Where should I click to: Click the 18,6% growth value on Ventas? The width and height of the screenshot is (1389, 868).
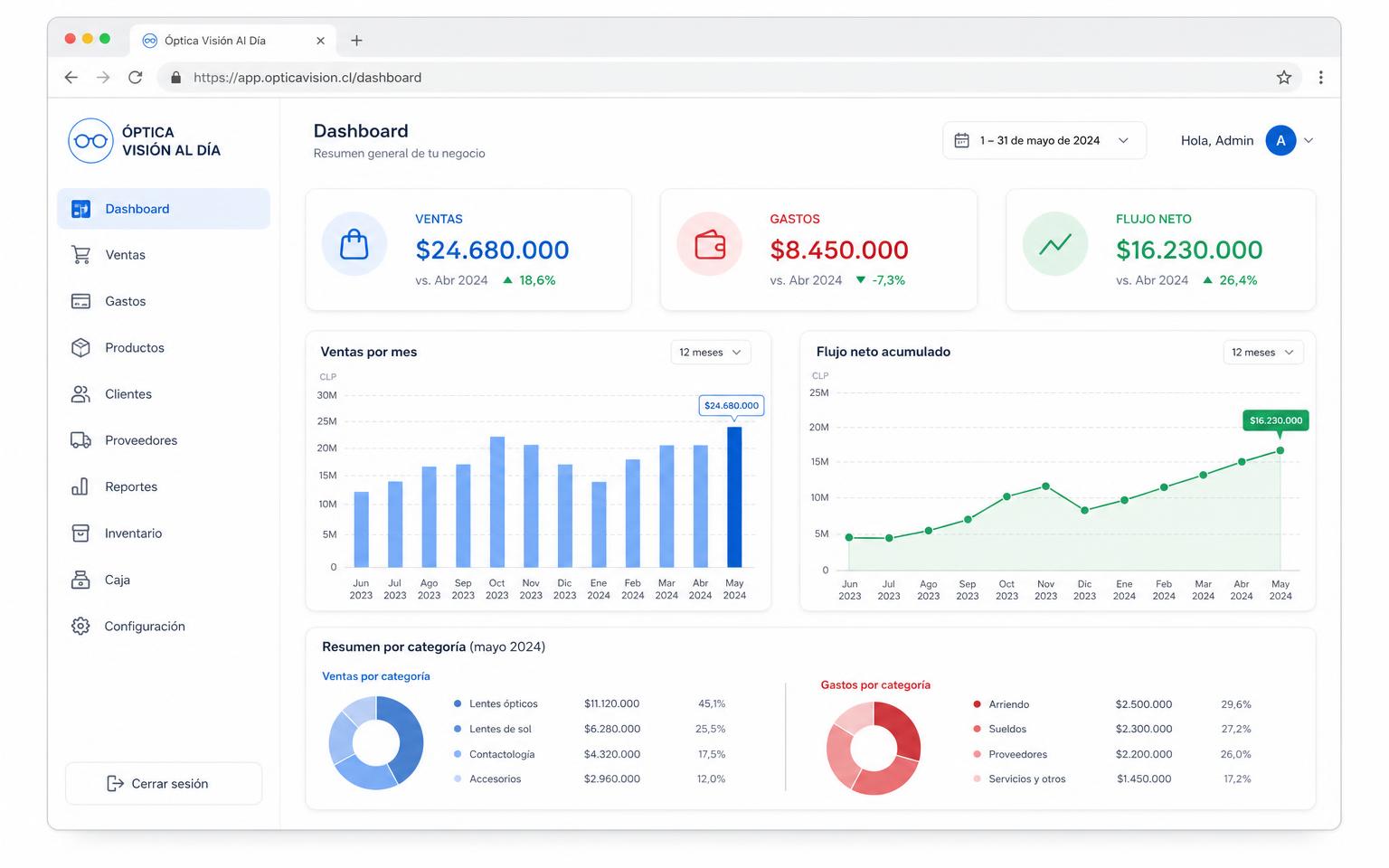pos(537,280)
